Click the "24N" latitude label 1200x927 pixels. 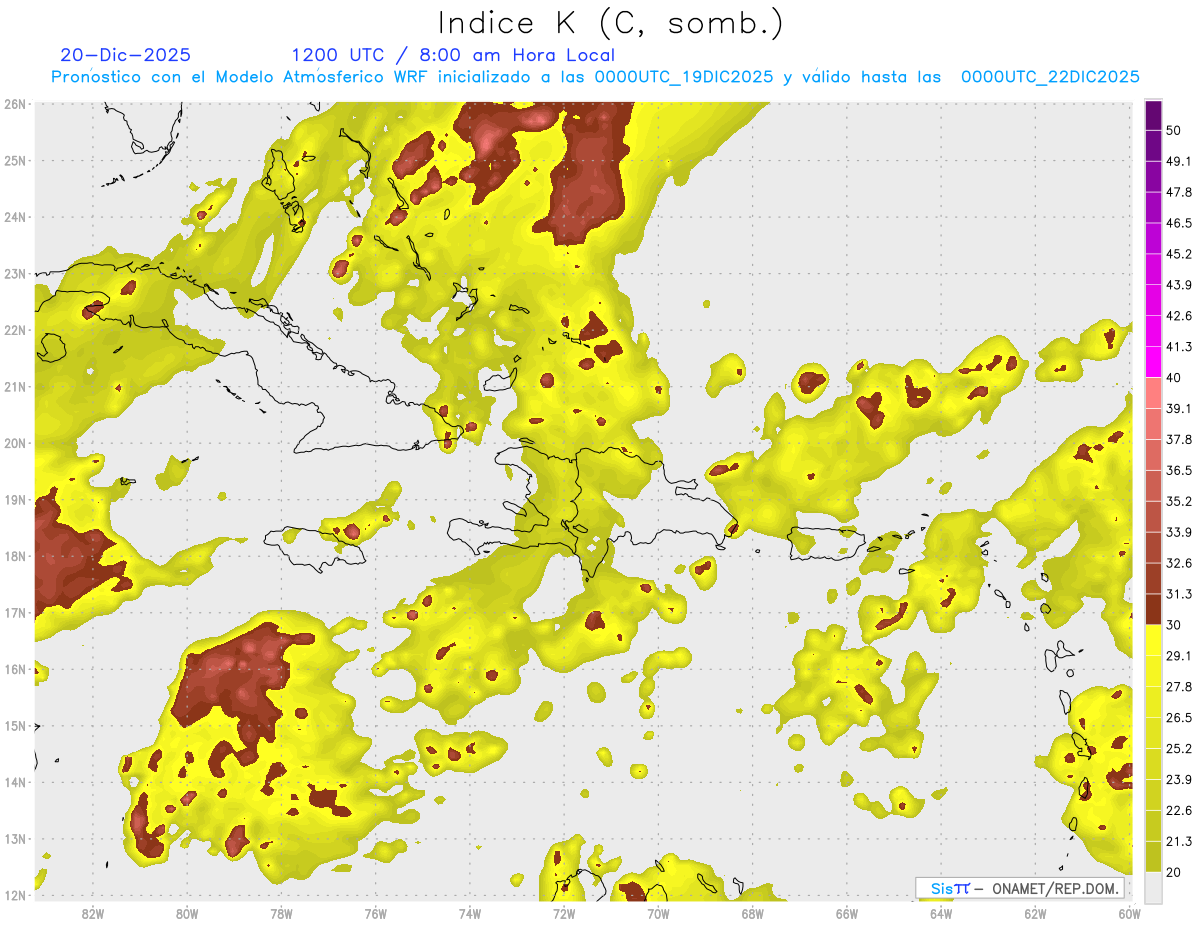(15, 217)
